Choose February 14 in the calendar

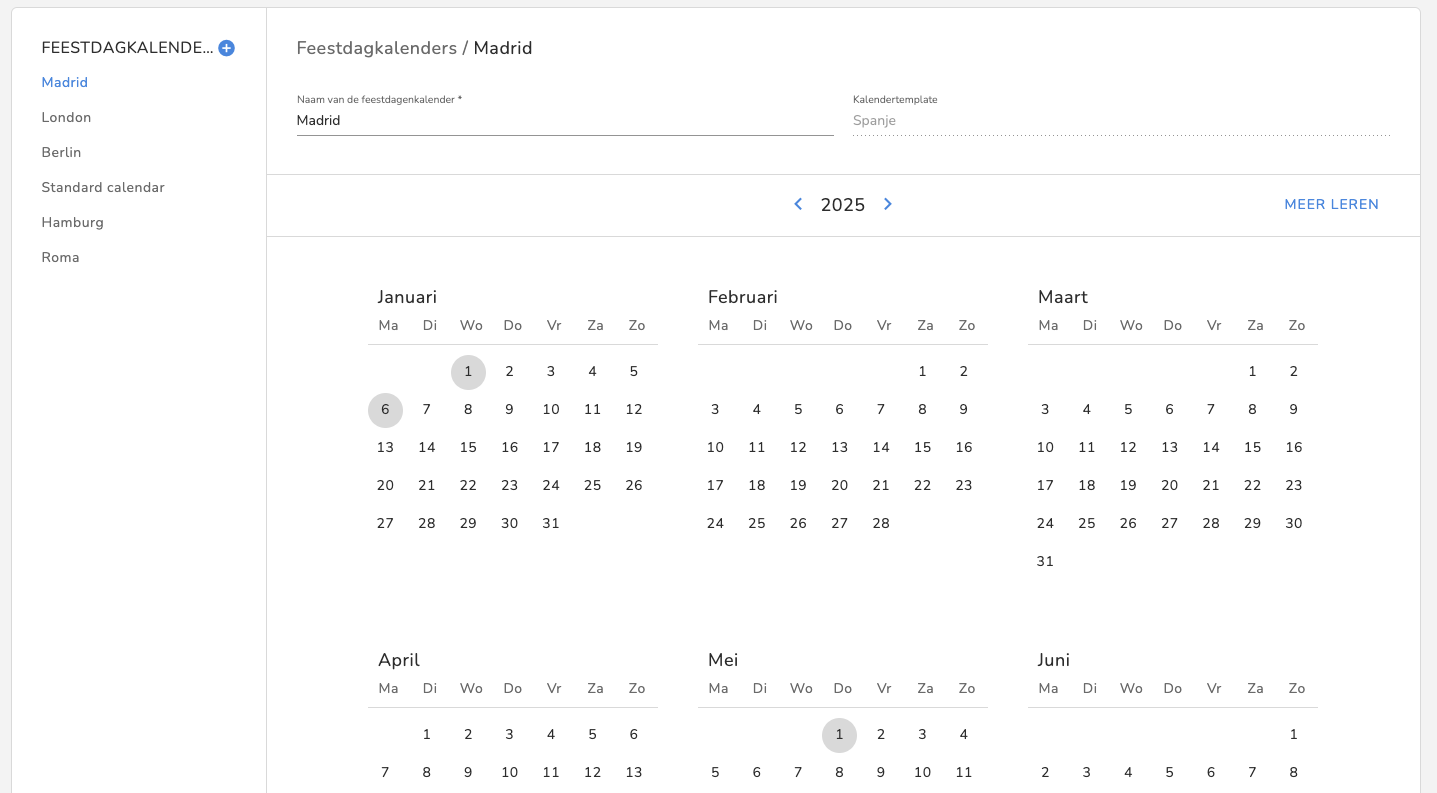tap(881, 448)
